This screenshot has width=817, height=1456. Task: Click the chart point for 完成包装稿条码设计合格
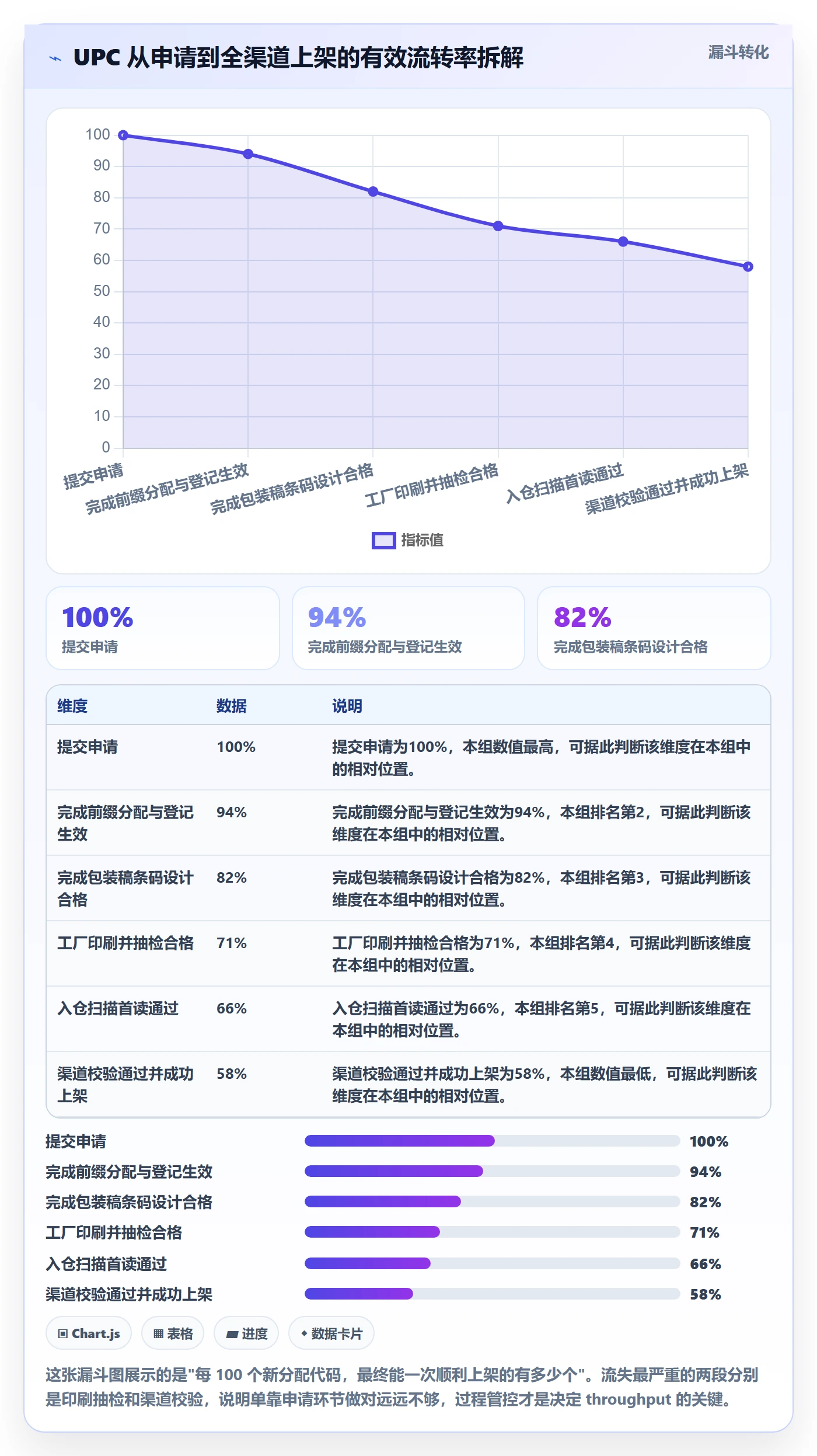click(373, 191)
